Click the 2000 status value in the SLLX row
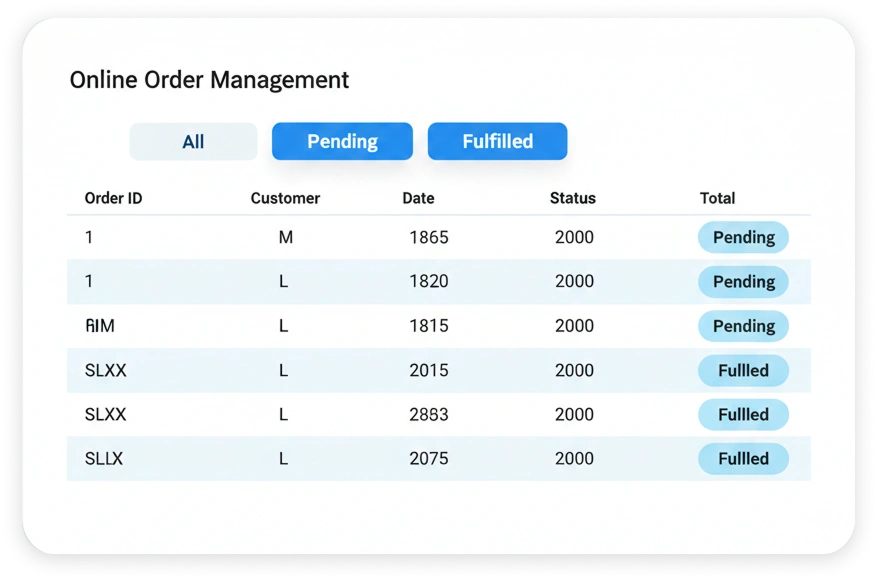The height and width of the screenshot is (580, 877). [x=574, y=459]
